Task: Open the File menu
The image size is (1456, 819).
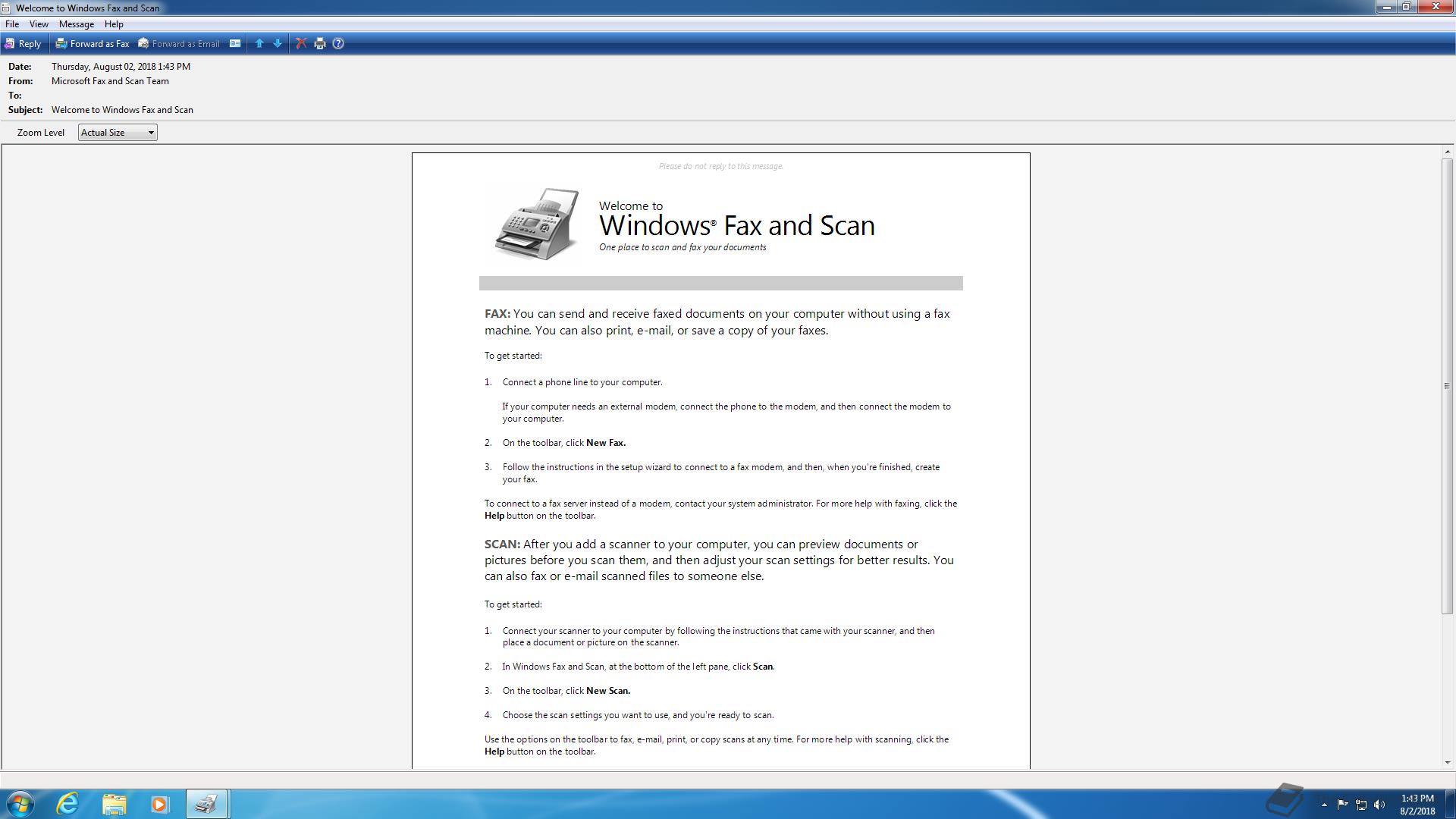Action: (12, 24)
